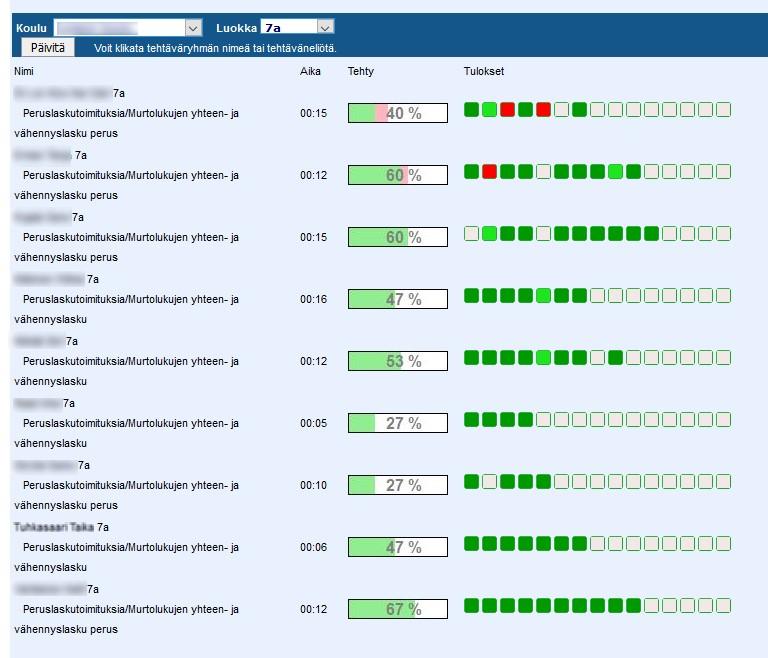Open the Luokka class dropdown showing 7a
768x658 pixels.
[297, 27]
